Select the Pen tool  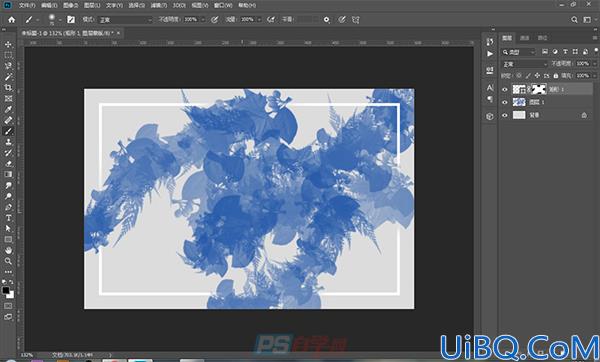pos(8,207)
